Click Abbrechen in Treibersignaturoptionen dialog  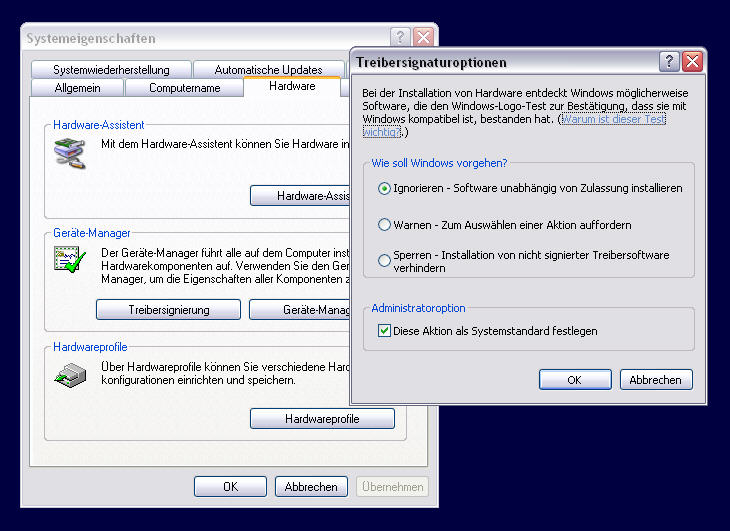click(x=656, y=380)
